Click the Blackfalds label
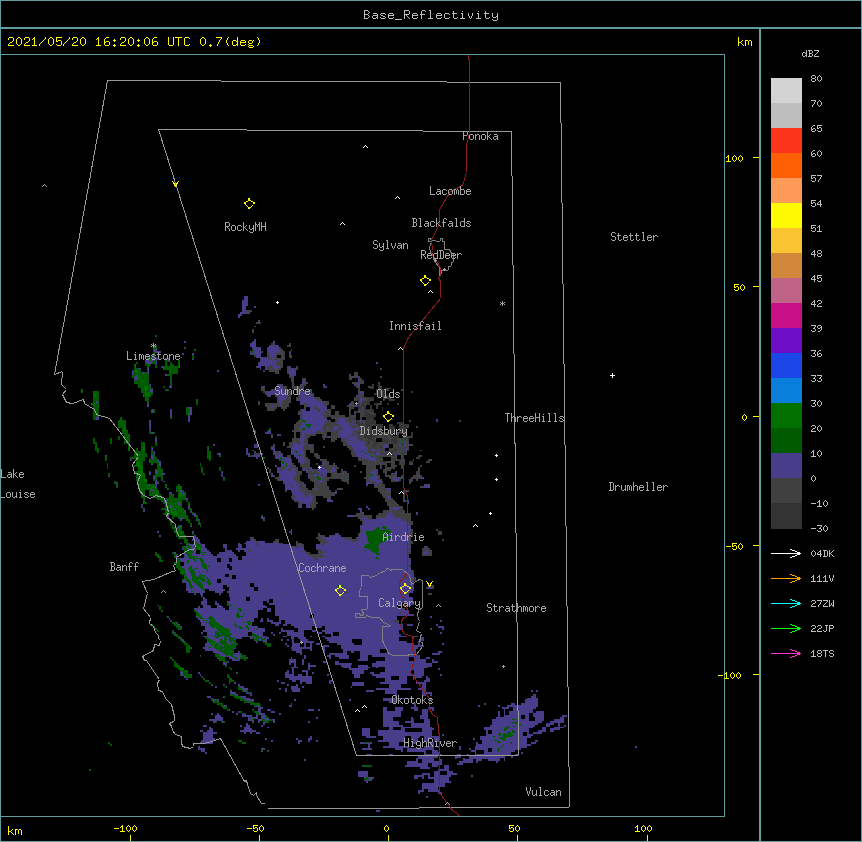Viewport: 862px width, 842px height. 441,223
